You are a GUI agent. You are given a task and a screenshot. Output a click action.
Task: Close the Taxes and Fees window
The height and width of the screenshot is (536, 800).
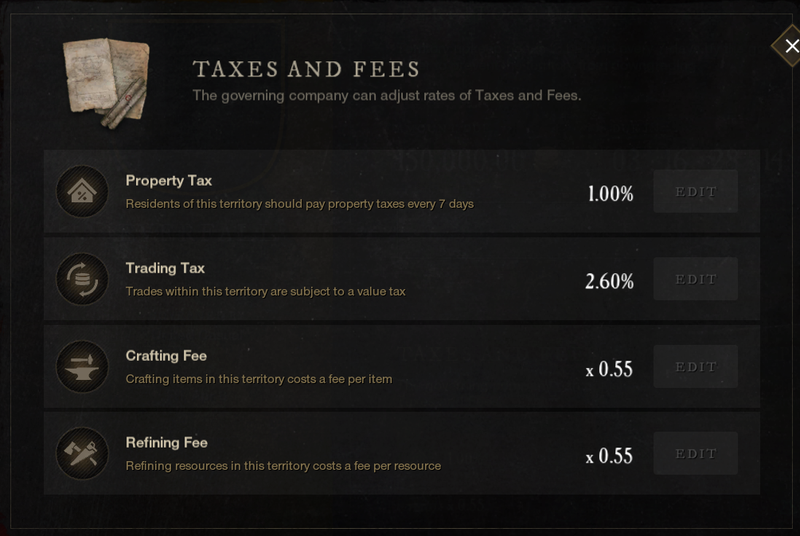791,46
